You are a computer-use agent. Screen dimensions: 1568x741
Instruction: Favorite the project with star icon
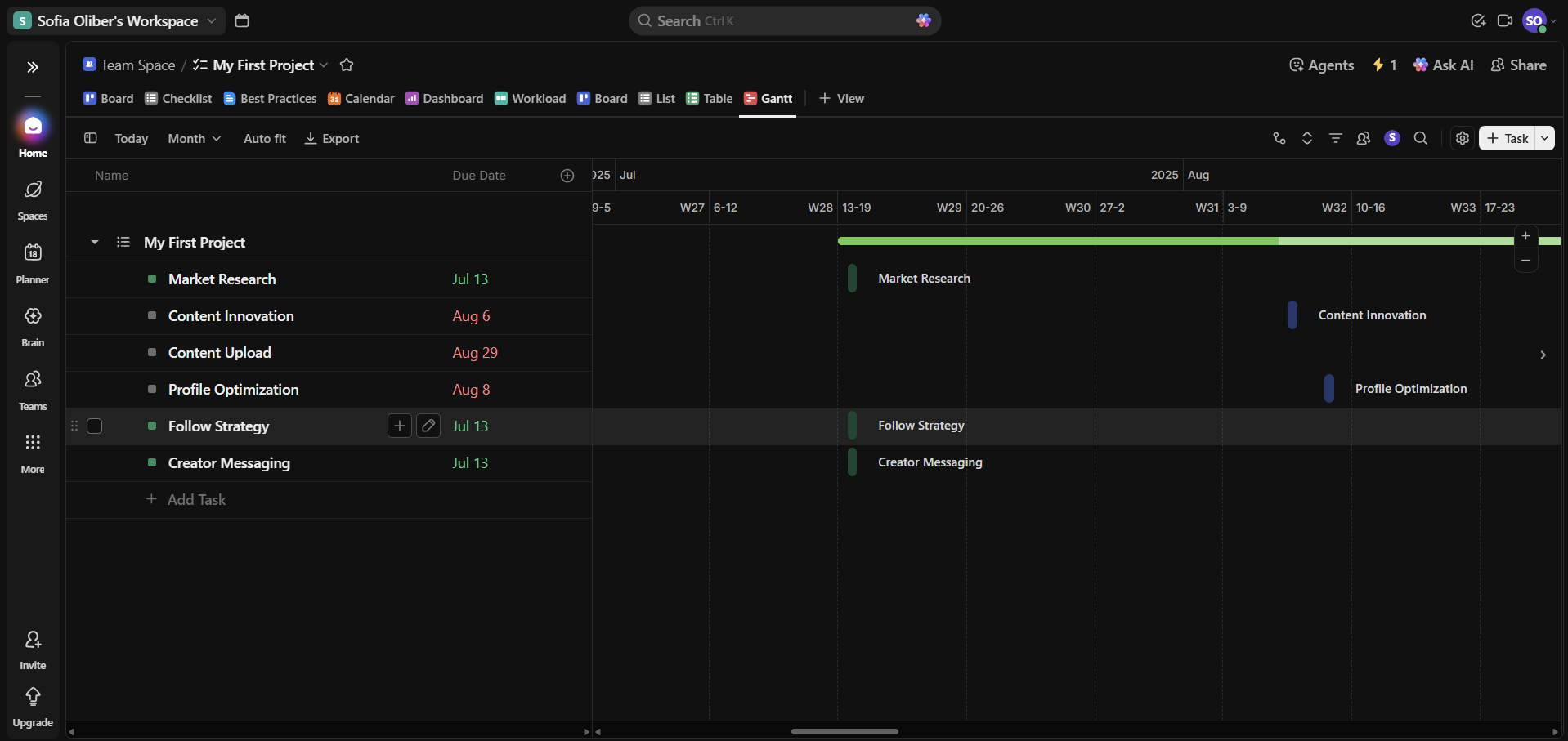[347, 65]
